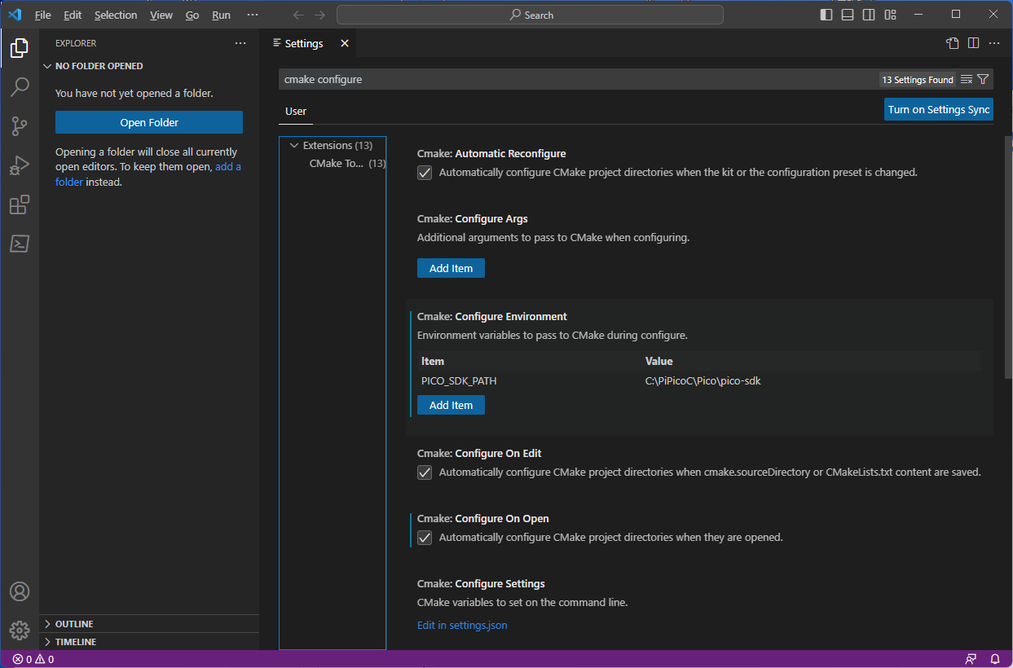Open the Selection menu
The height and width of the screenshot is (668, 1013).
[116, 15]
